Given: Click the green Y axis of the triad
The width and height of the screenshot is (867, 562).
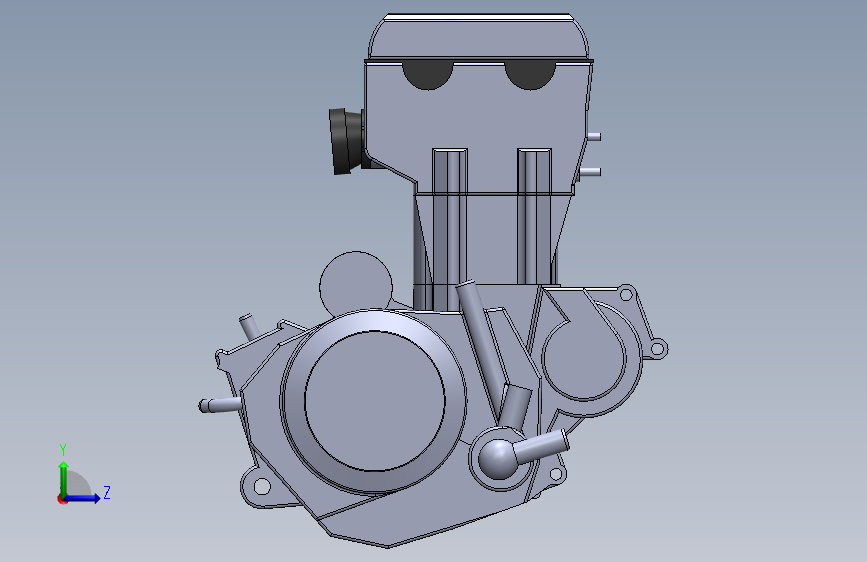Looking at the screenshot, I should tap(64, 478).
